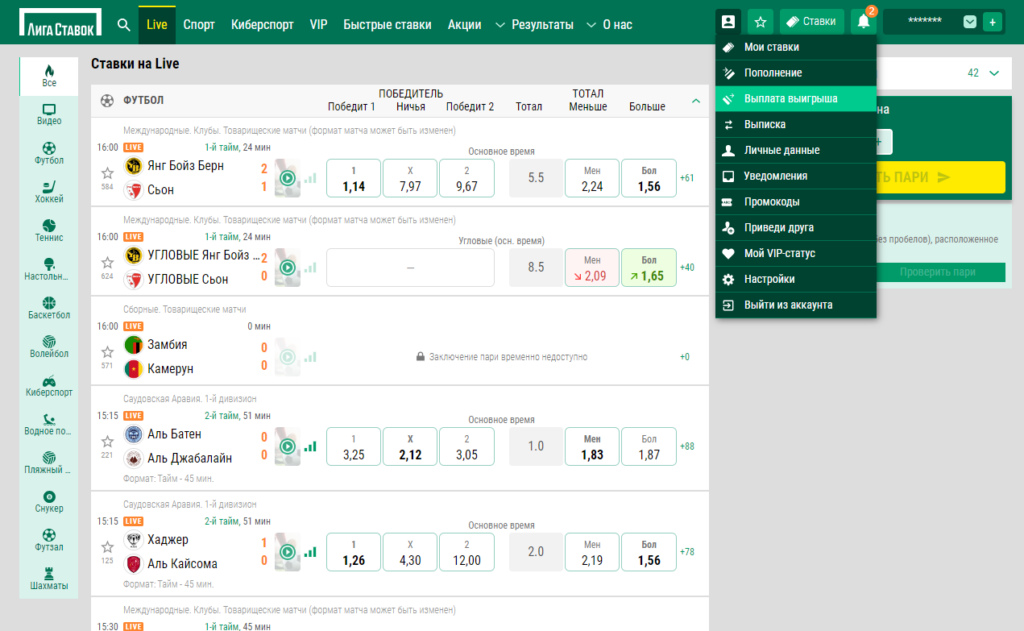
Task: Select Промокоды in account menu
Action: 795,202
